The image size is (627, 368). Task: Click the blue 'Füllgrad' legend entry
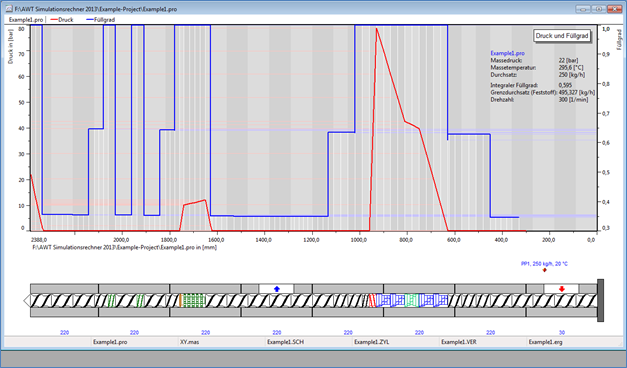[x=100, y=20]
